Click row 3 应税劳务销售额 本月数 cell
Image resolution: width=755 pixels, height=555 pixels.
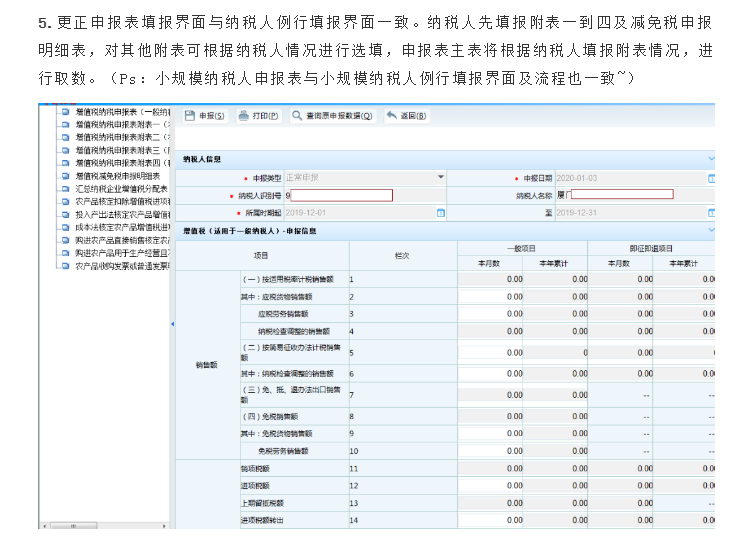coord(490,314)
